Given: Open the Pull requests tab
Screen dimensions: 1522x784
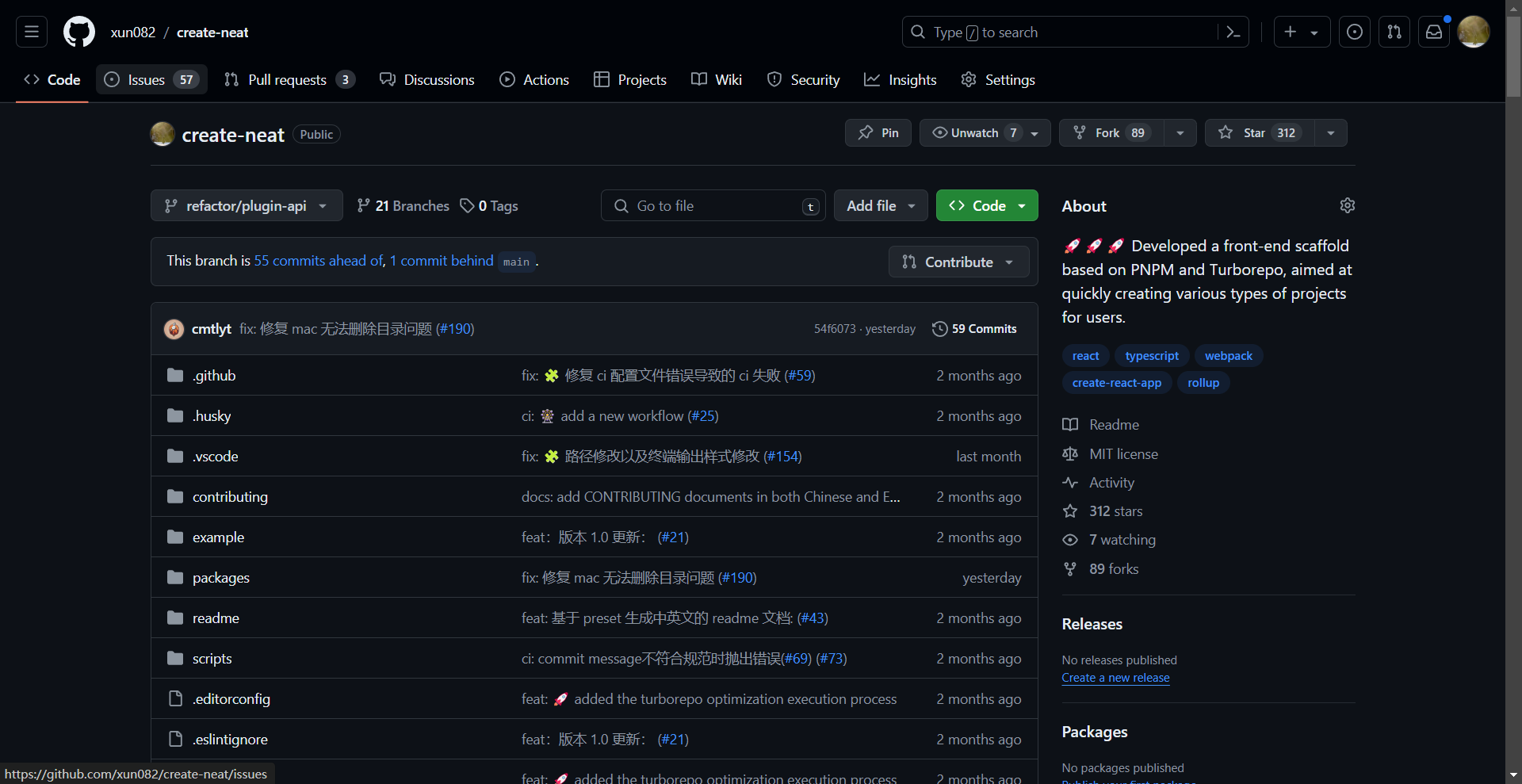Looking at the screenshot, I should [289, 79].
